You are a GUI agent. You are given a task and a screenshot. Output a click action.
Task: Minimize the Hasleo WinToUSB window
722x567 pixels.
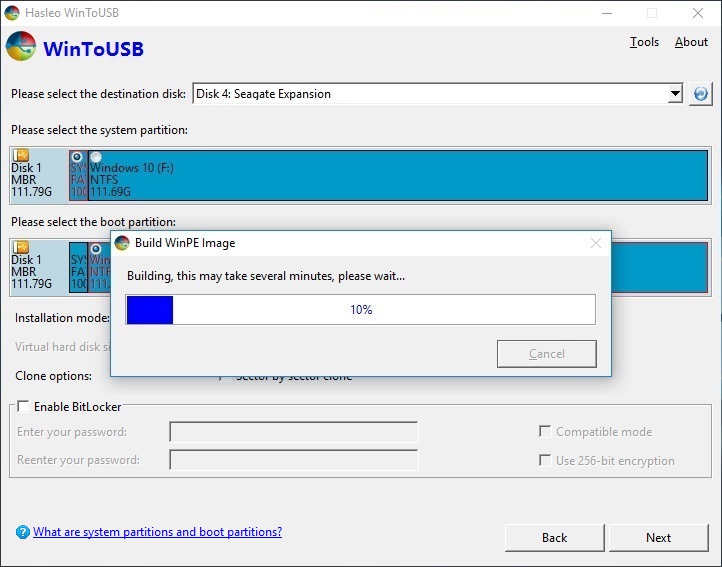(607, 13)
